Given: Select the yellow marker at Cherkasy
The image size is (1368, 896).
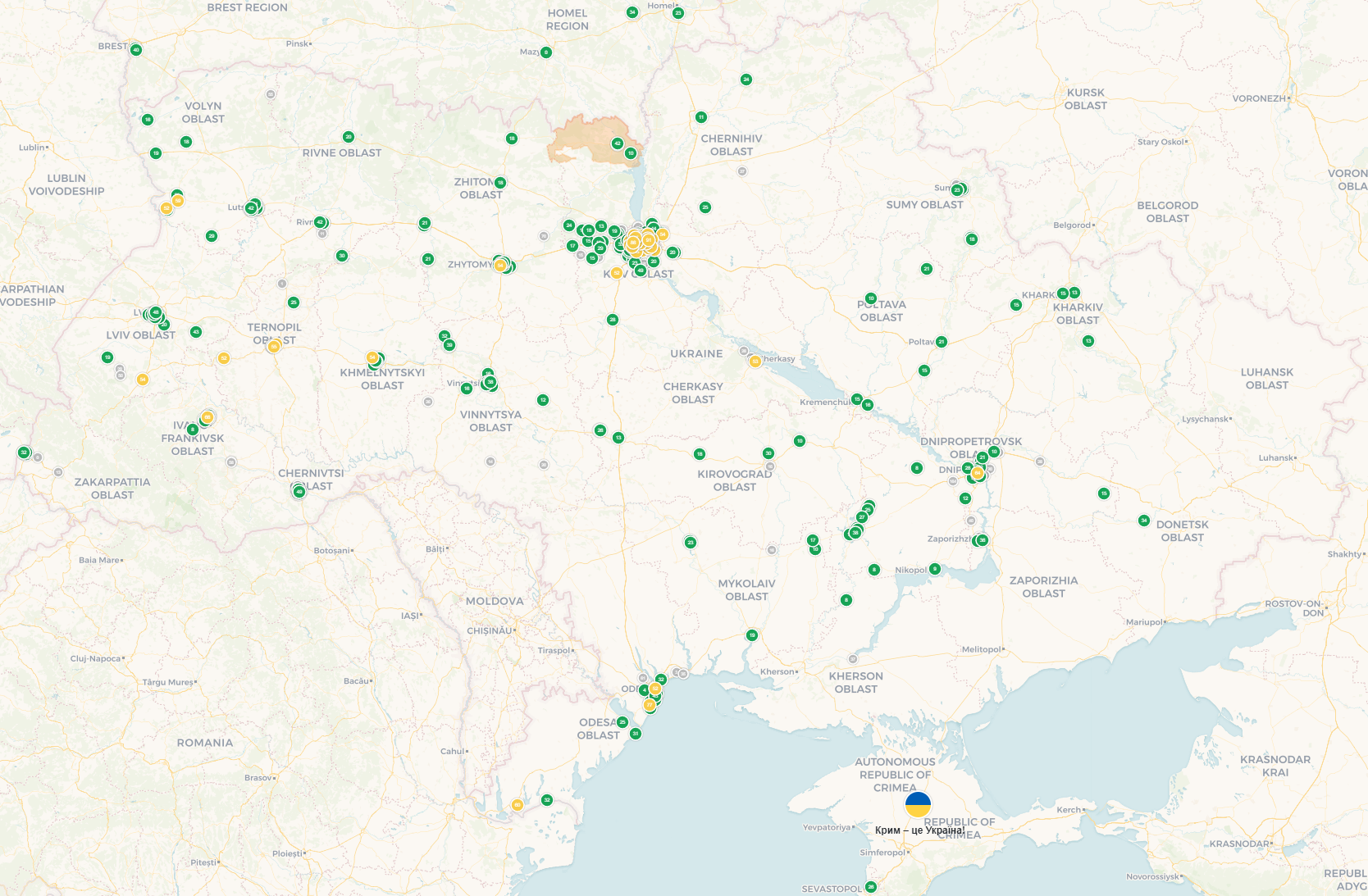Looking at the screenshot, I should click(755, 361).
